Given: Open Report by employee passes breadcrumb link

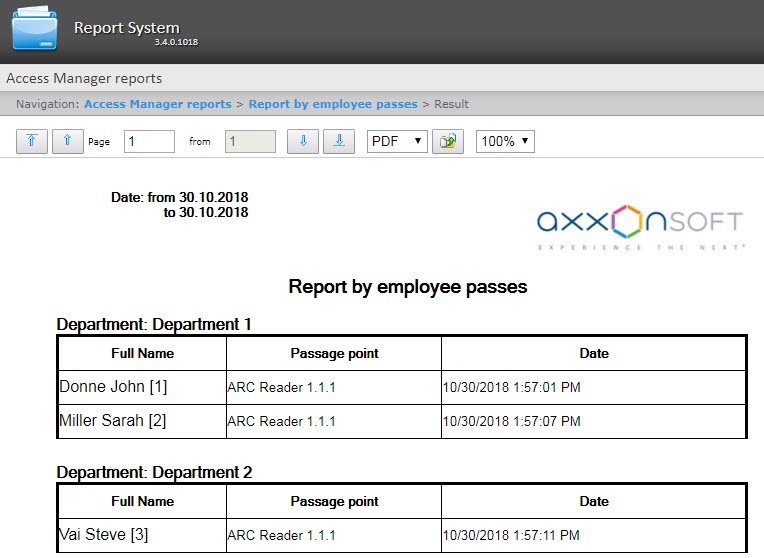Looking at the screenshot, I should [x=333, y=104].
